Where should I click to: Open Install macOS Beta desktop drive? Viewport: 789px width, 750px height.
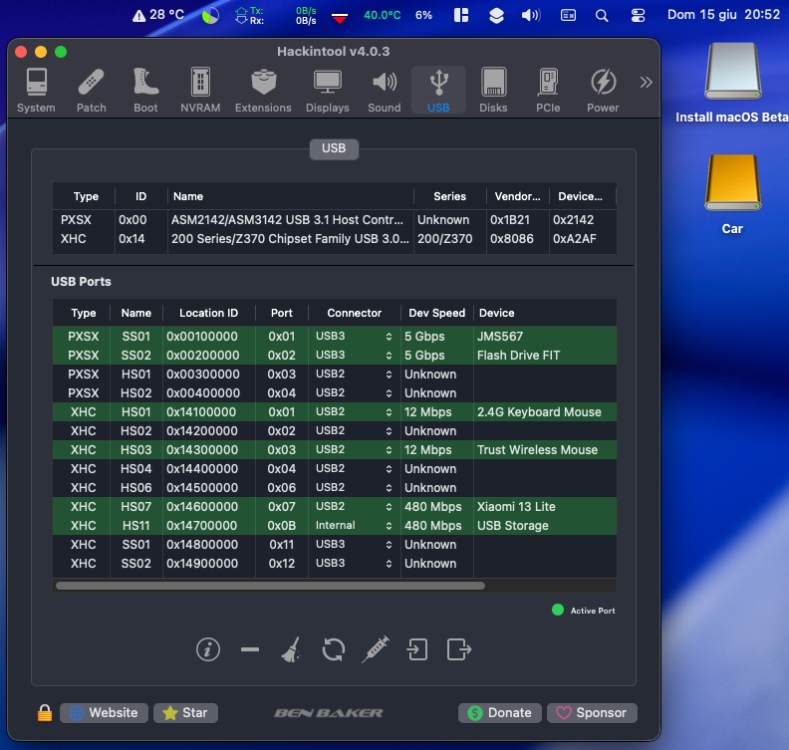point(733,84)
